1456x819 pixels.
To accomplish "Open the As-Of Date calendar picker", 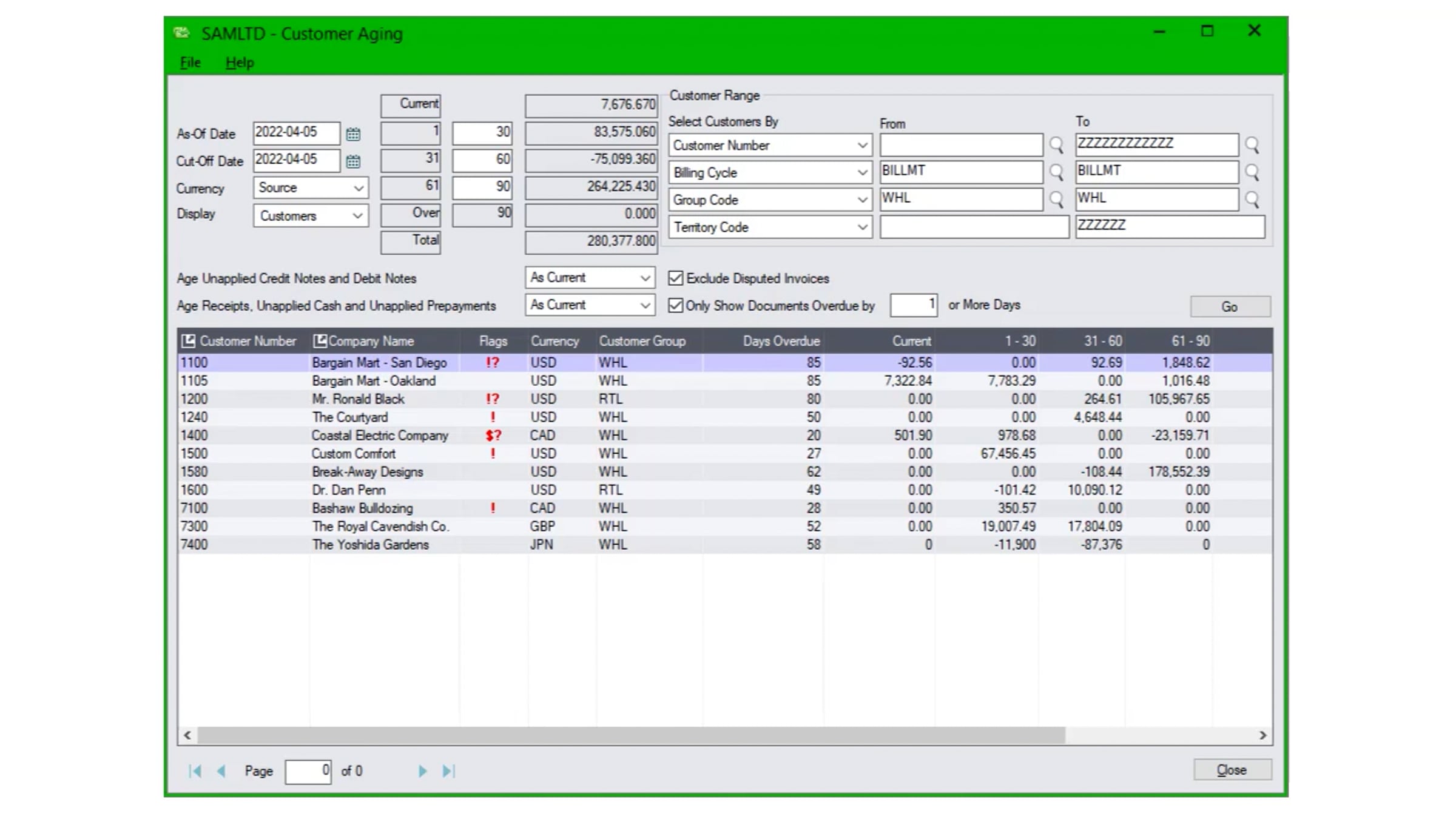I will 353,134.
